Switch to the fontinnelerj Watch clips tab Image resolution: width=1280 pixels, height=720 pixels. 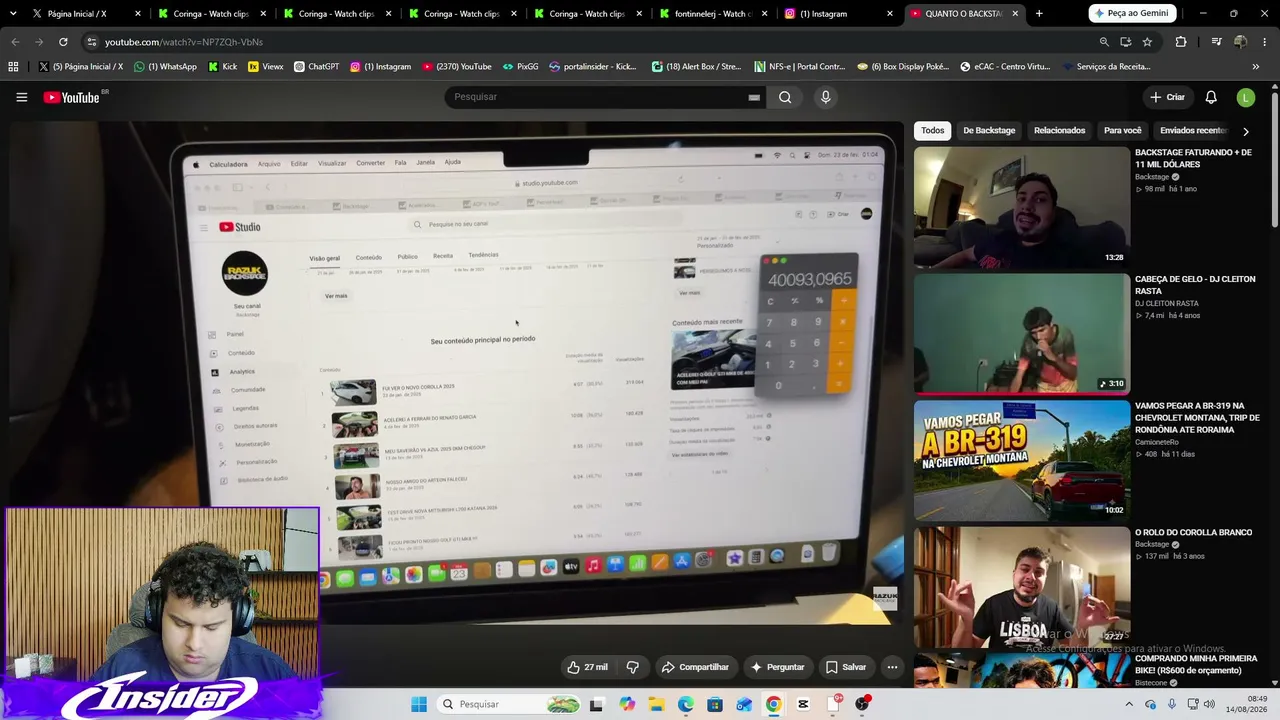click(713, 14)
